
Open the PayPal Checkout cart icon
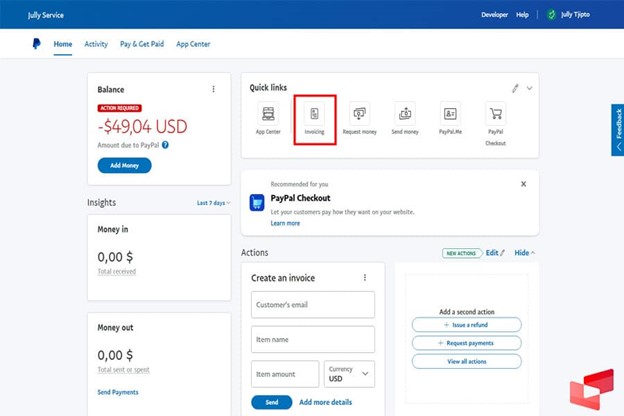496,114
